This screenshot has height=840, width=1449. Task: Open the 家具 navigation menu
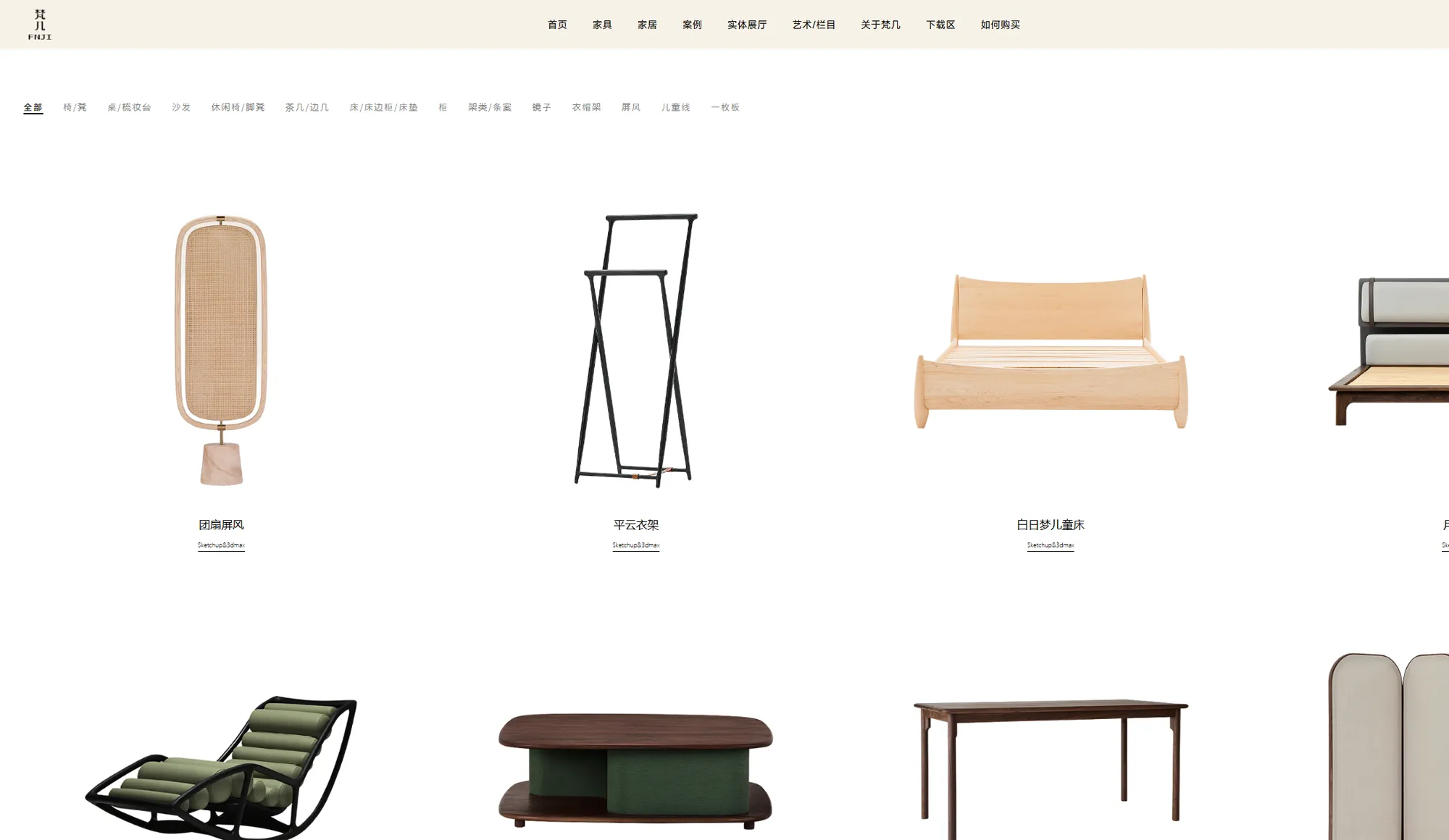click(602, 25)
